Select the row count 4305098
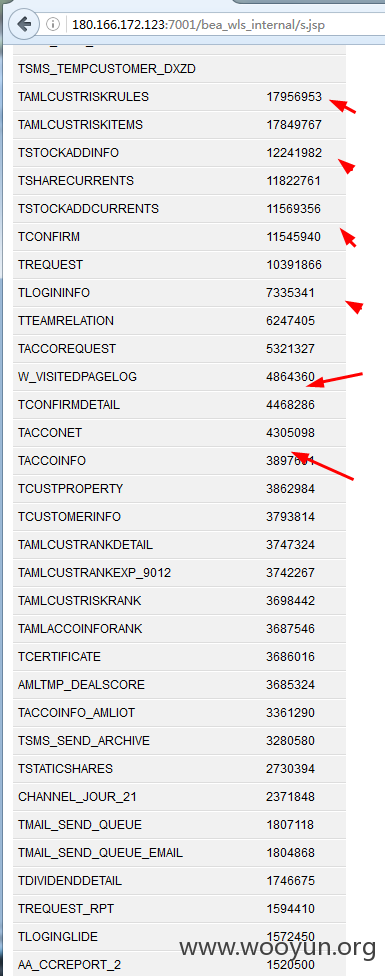This screenshot has height=976, width=385. [x=290, y=433]
